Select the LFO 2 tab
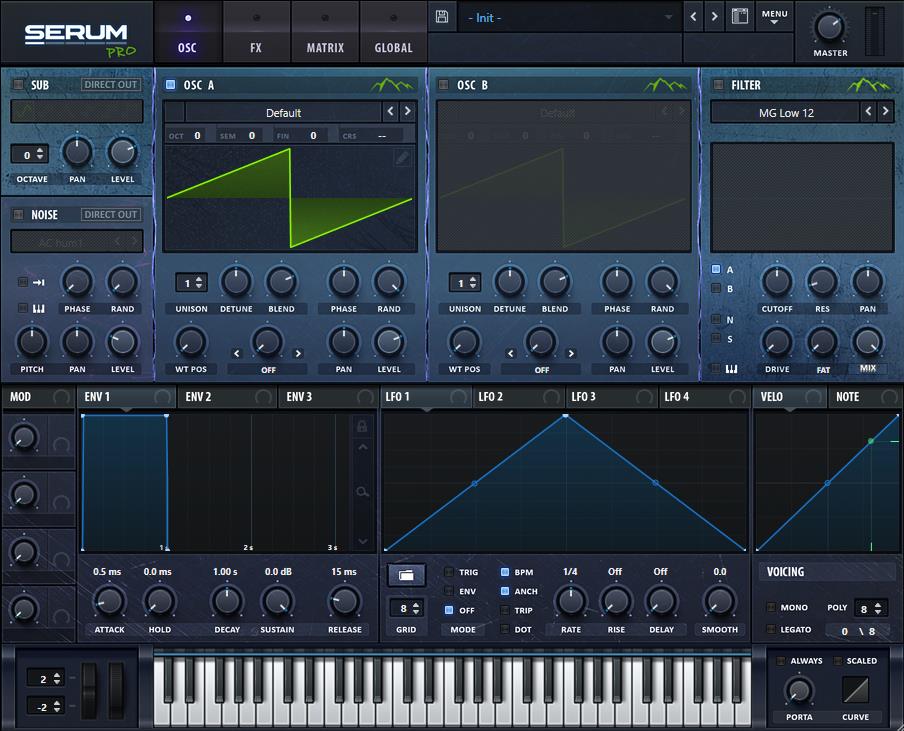 point(490,397)
